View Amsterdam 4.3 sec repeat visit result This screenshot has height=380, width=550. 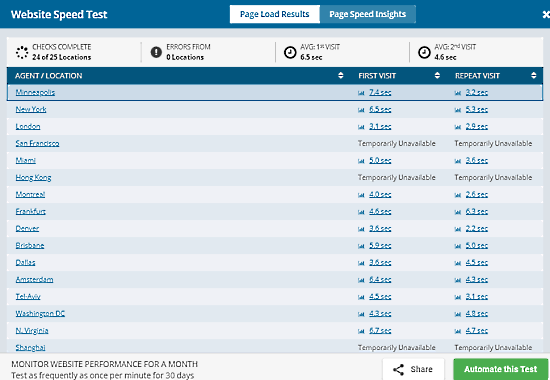coord(477,280)
